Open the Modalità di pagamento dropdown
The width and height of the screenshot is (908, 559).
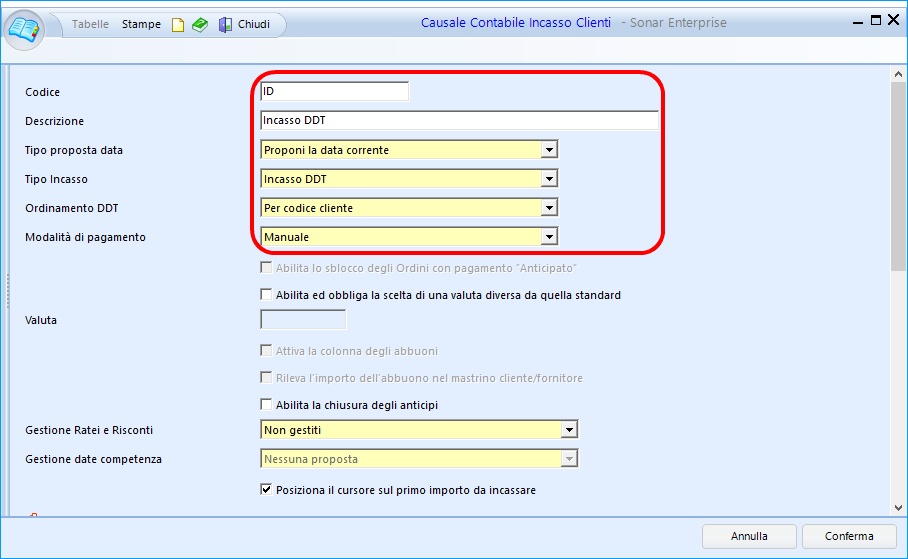(548, 237)
